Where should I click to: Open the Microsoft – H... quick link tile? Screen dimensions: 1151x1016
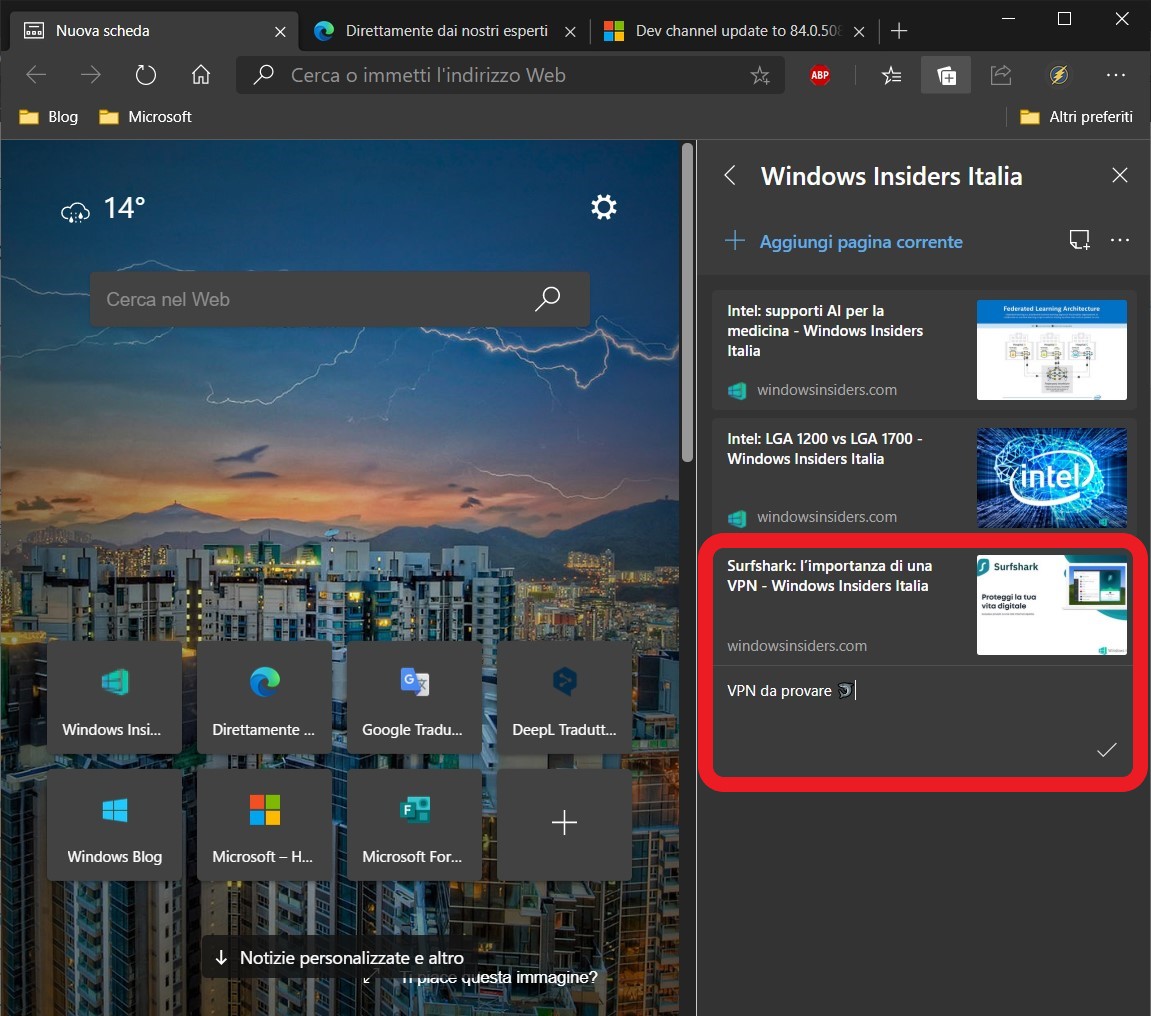(264, 824)
